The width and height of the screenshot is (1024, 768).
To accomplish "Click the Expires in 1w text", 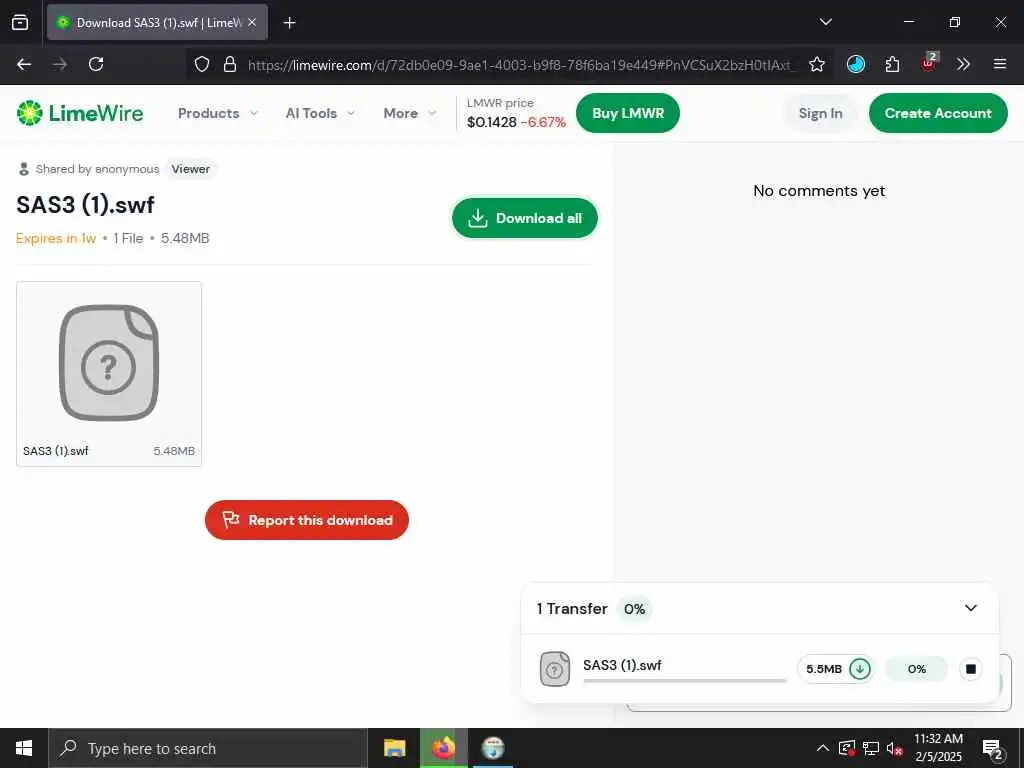I will pyautogui.click(x=56, y=238).
